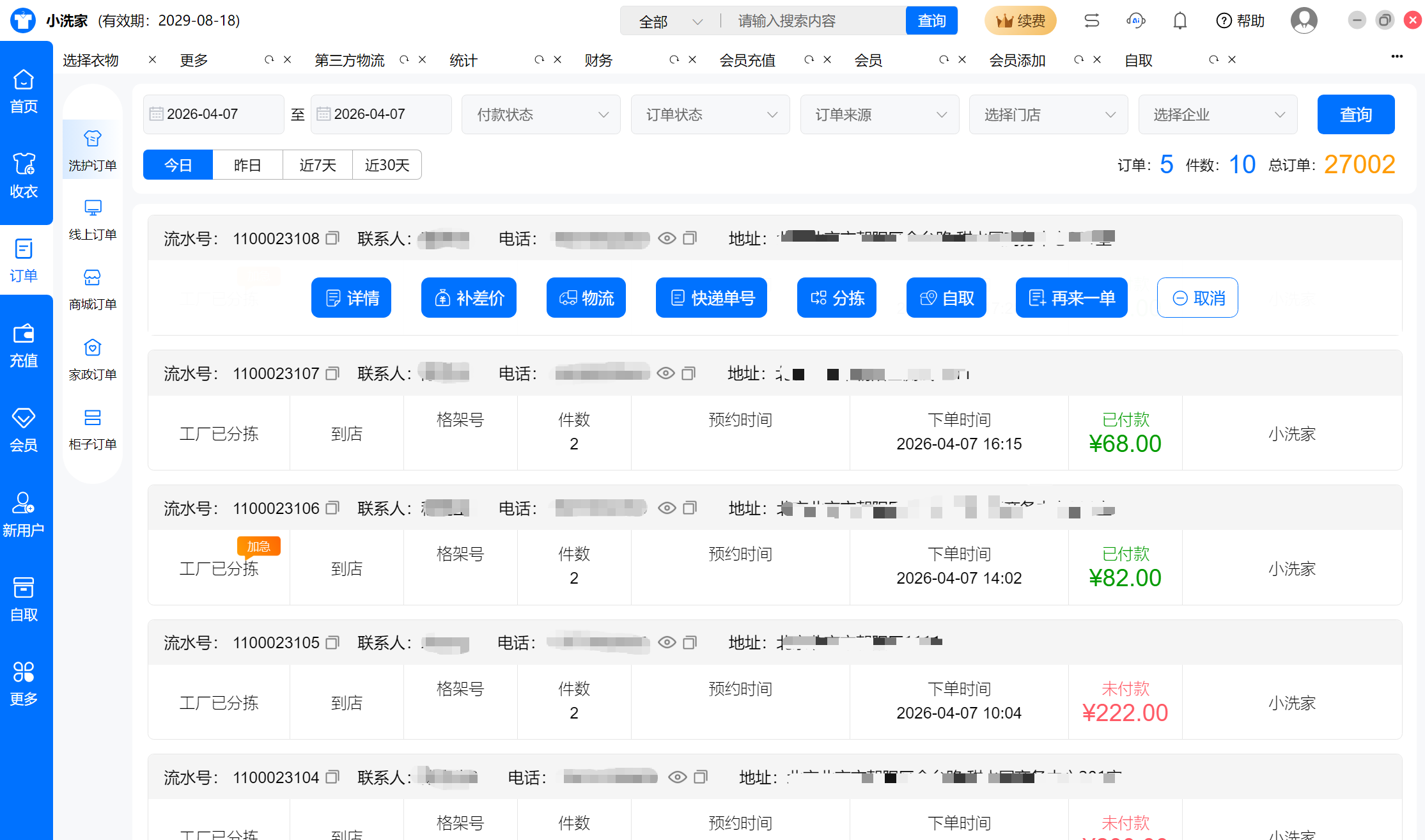1425x840 pixels.
Task: Open 线上订单 in the order submenu
Action: [93, 220]
